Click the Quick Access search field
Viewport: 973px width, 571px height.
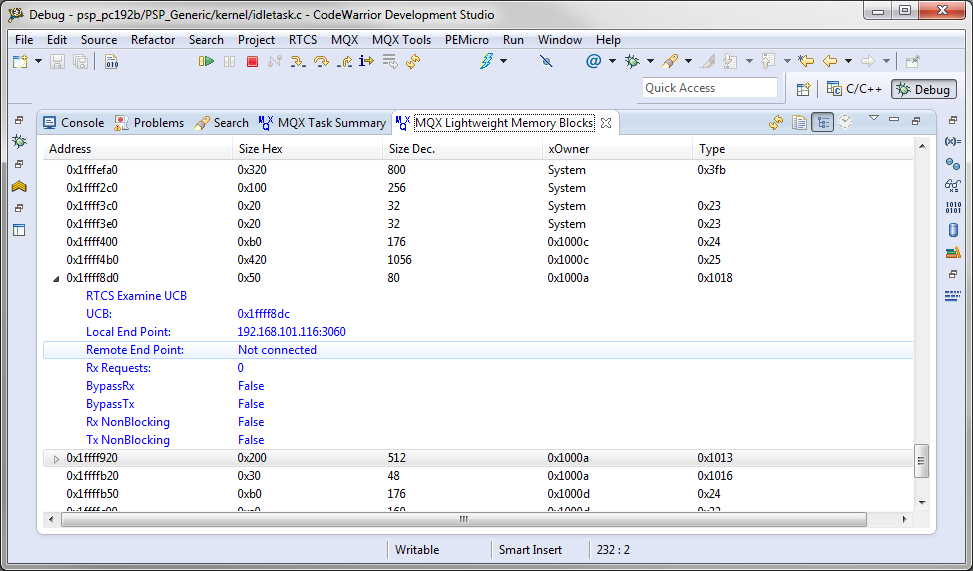[709, 88]
